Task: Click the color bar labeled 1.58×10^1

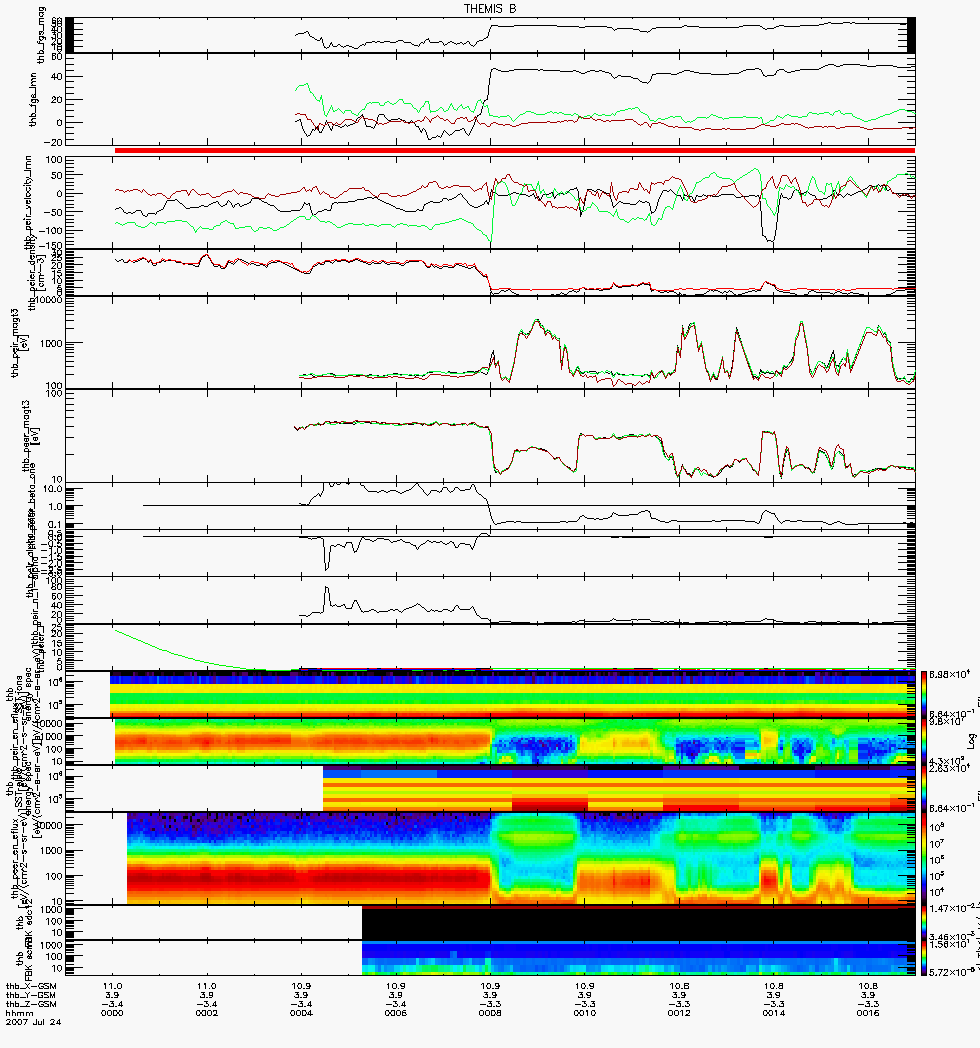Action: (924, 958)
